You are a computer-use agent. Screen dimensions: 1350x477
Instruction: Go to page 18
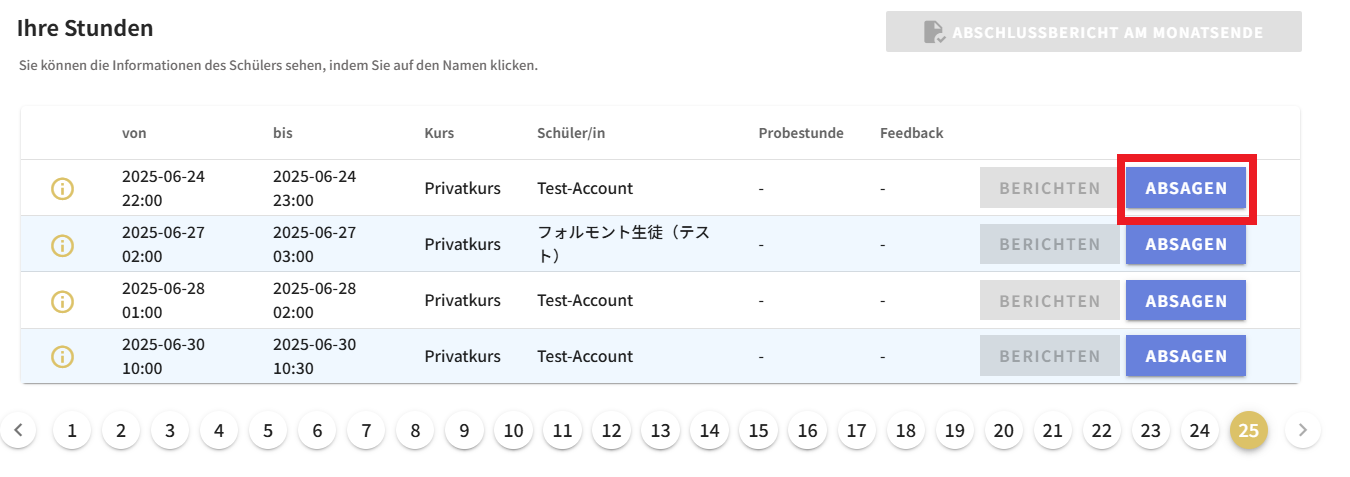(x=906, y=431)
